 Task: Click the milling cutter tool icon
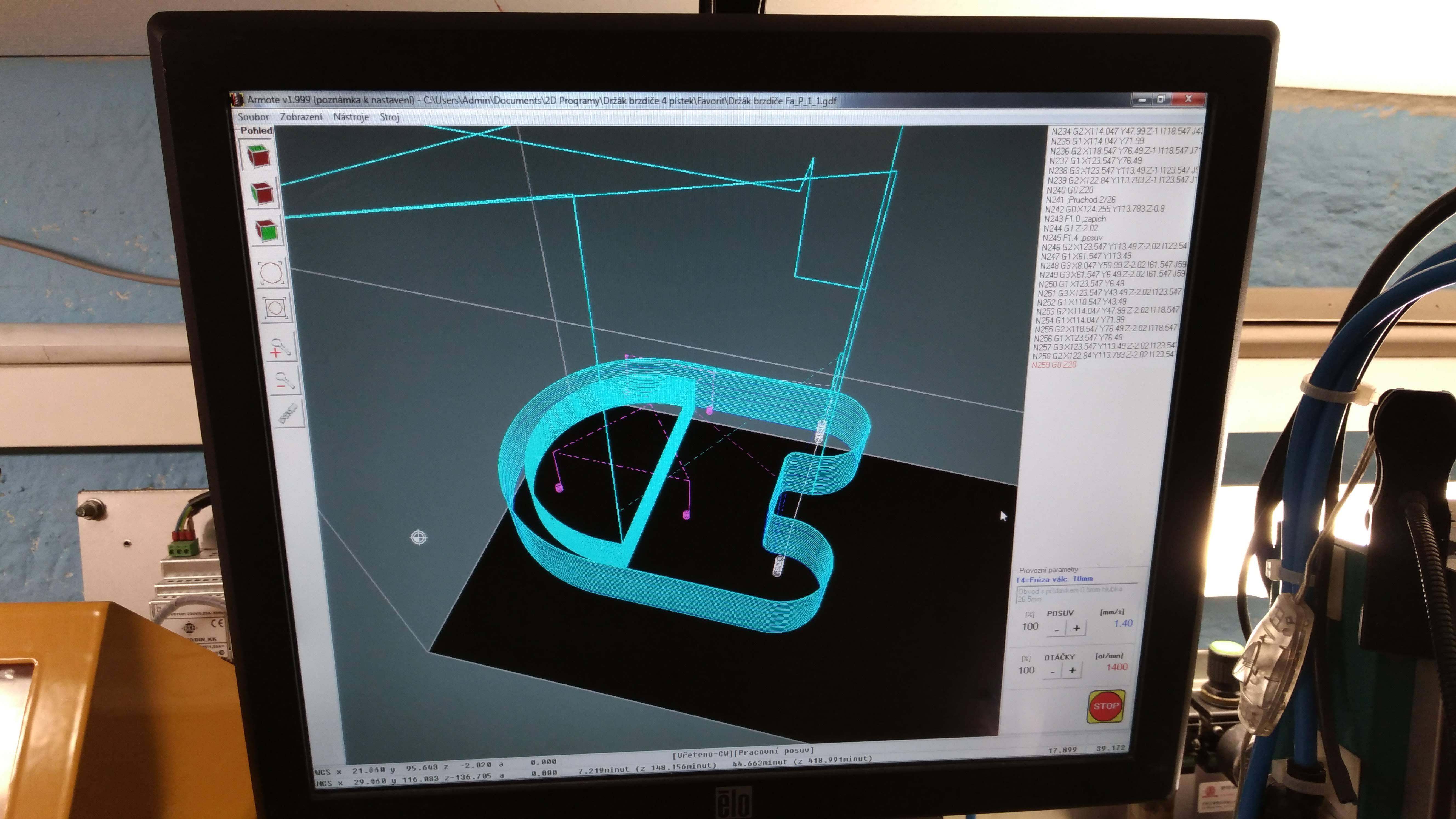(x=289, y=413)
